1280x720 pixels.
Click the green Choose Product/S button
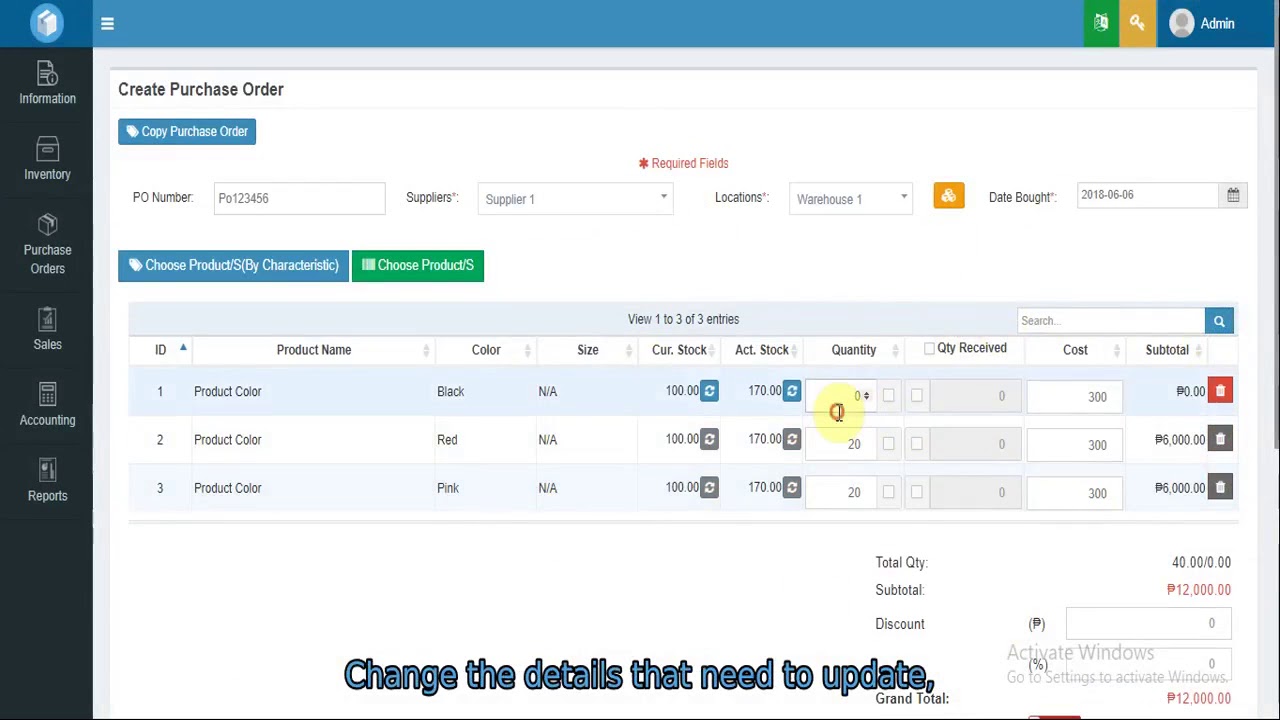(x=418, y=265)
